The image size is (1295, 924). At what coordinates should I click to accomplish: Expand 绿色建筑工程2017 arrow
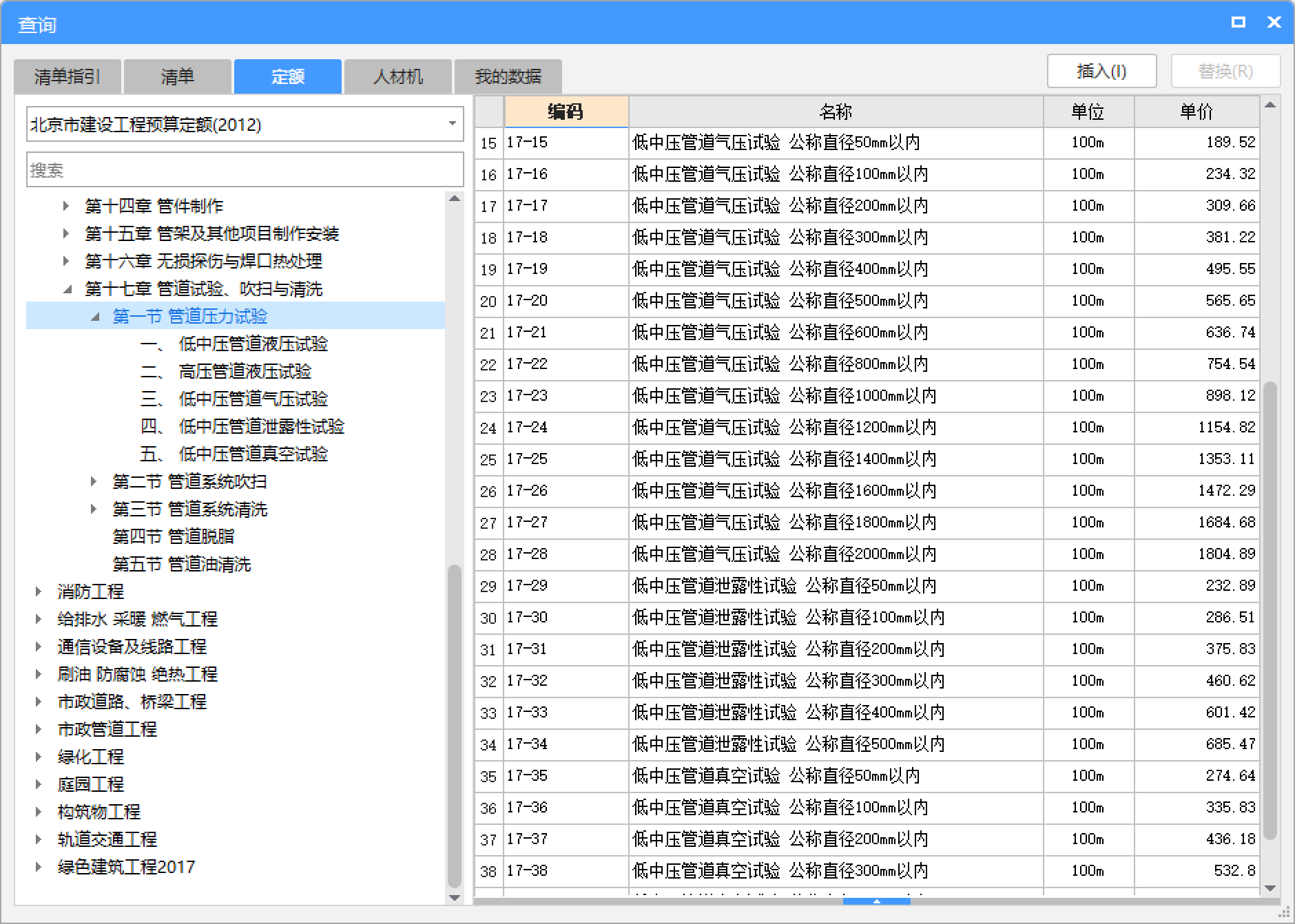point(39,867)
